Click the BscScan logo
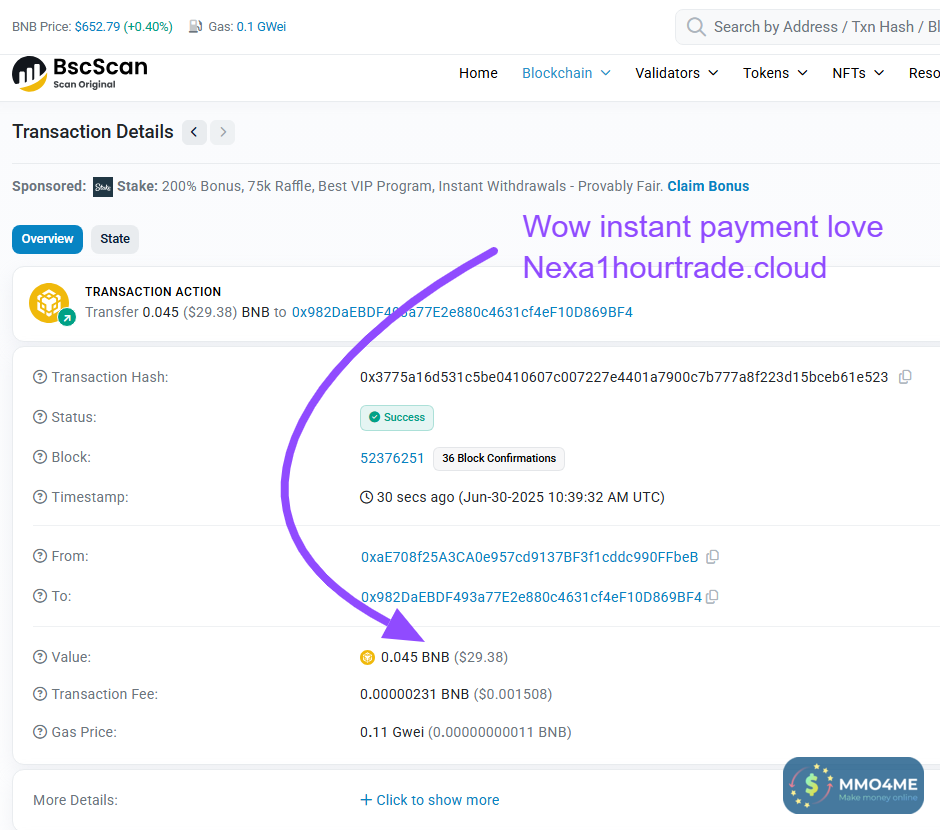The height and width of the screenshot is (830, 940). 80,73
